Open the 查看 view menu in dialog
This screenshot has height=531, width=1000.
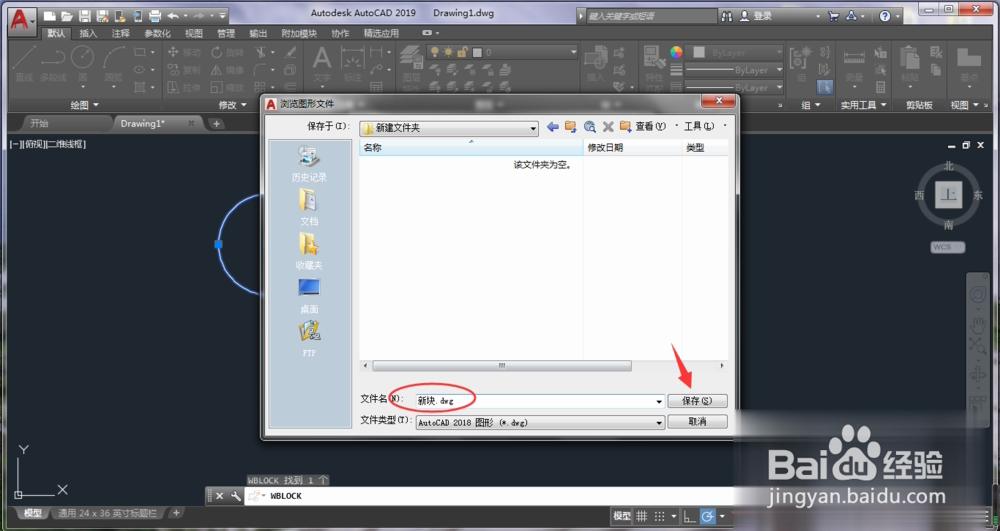651,127
